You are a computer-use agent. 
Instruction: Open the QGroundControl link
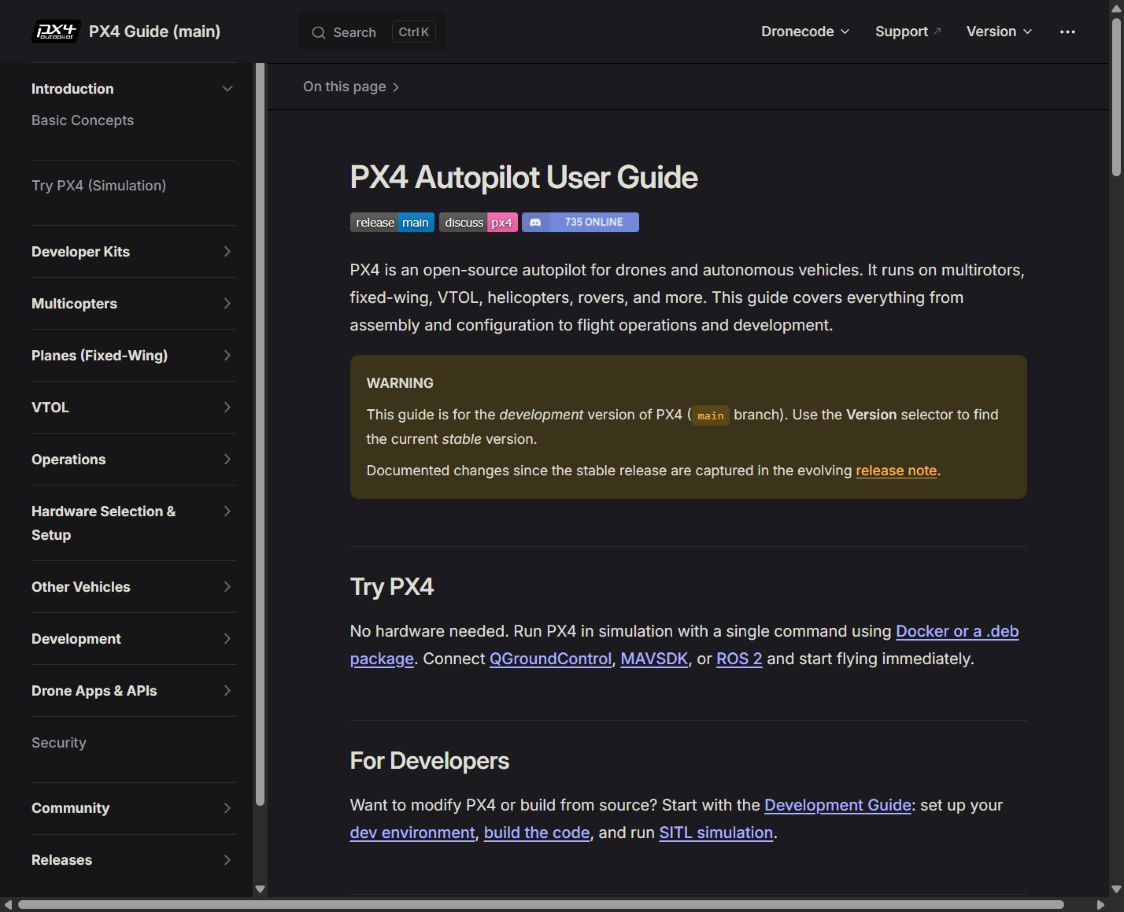pos(550,658)
